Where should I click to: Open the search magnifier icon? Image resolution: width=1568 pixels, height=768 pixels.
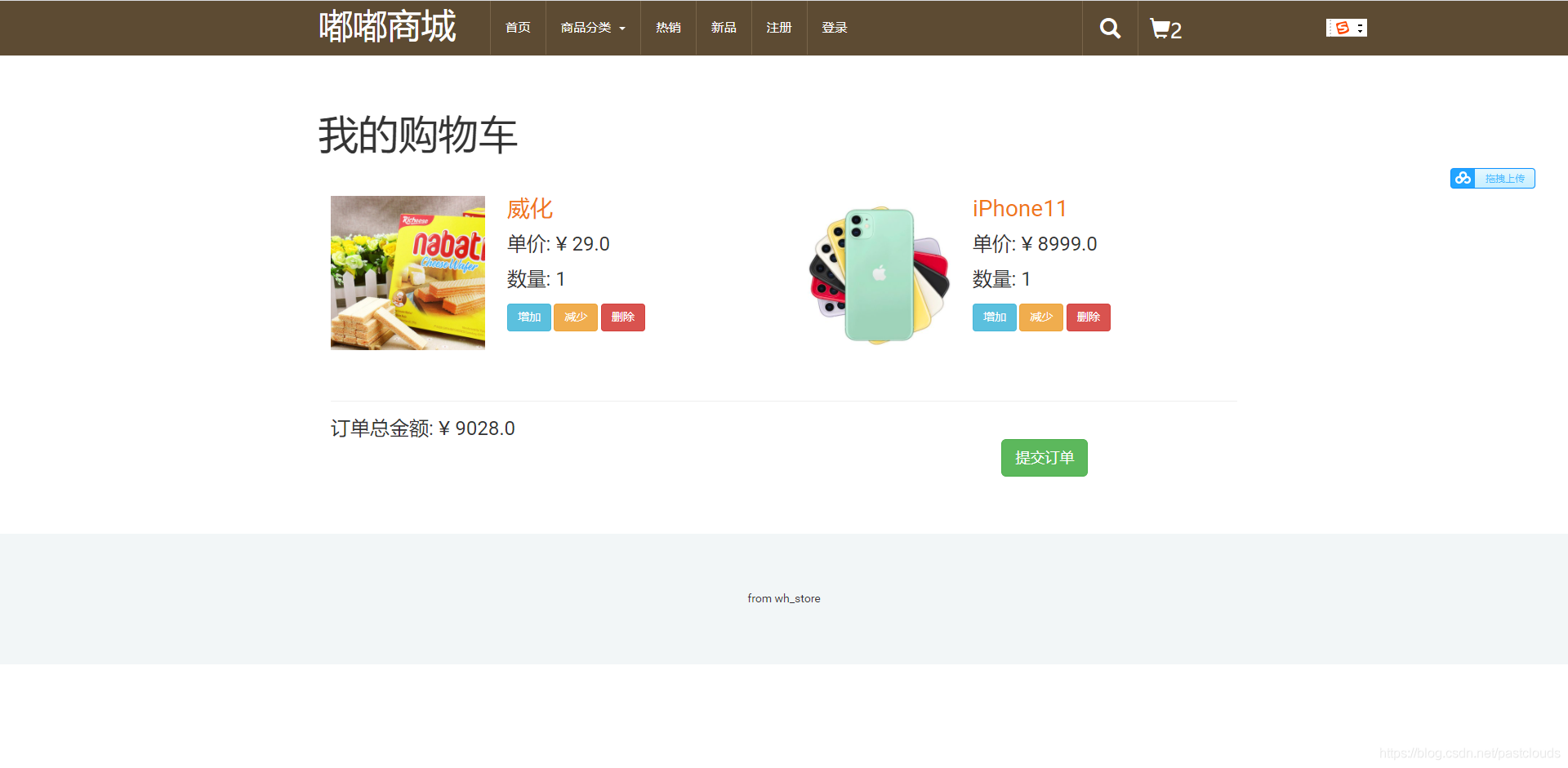1110,29
